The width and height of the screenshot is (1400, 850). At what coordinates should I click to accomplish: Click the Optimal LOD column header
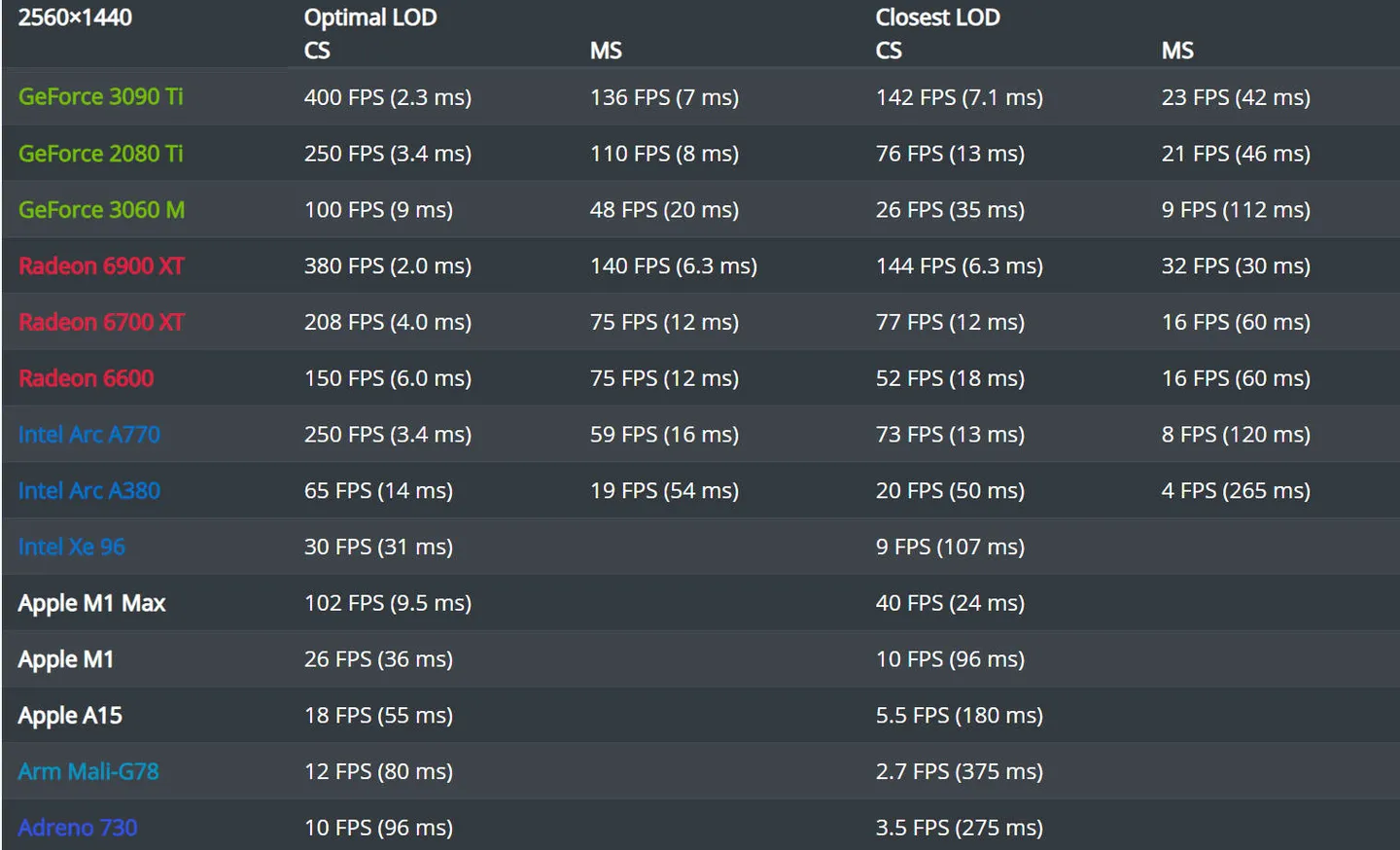coord(370,18)
